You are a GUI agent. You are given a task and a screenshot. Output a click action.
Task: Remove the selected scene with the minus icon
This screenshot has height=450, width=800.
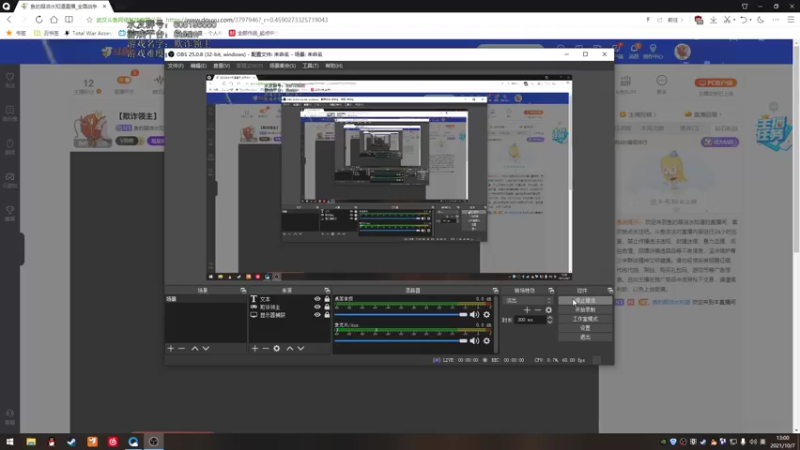[182, 348]
